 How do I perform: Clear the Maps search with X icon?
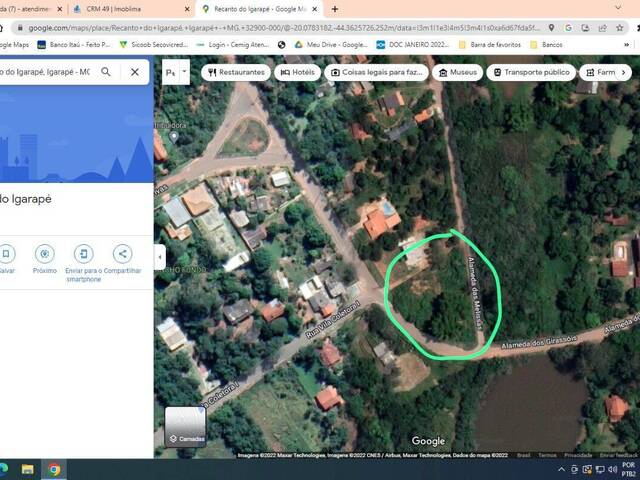135,72
